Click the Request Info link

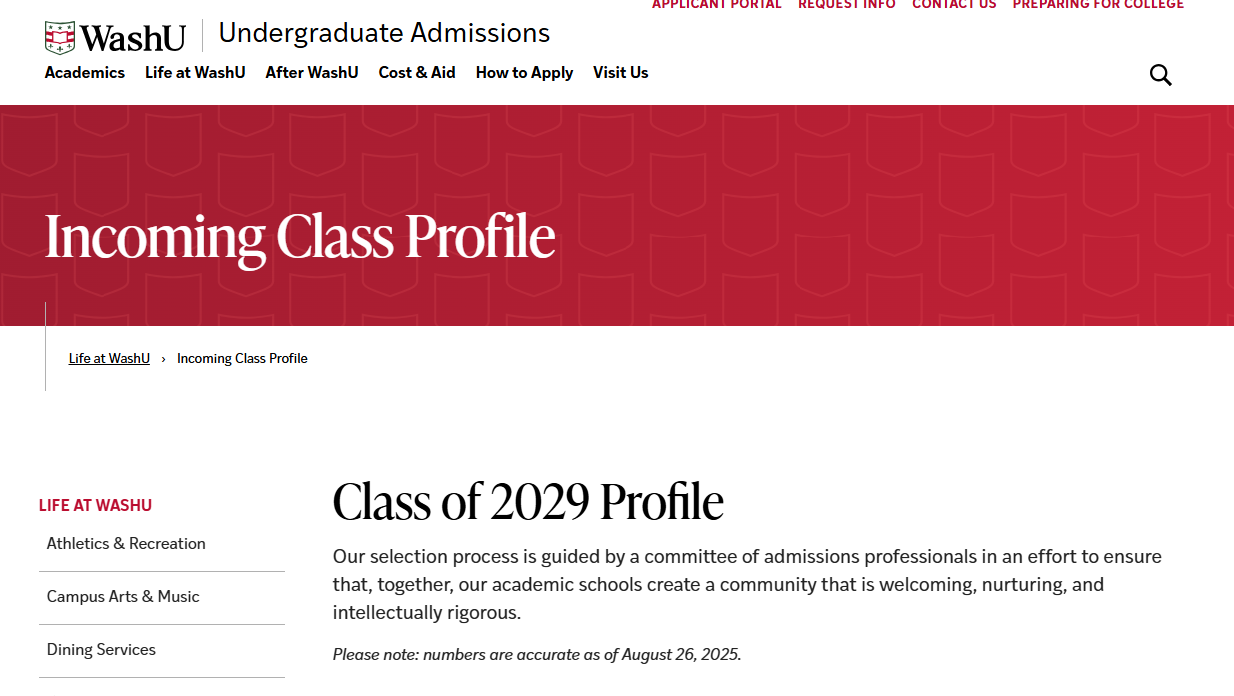pos(847,5)
